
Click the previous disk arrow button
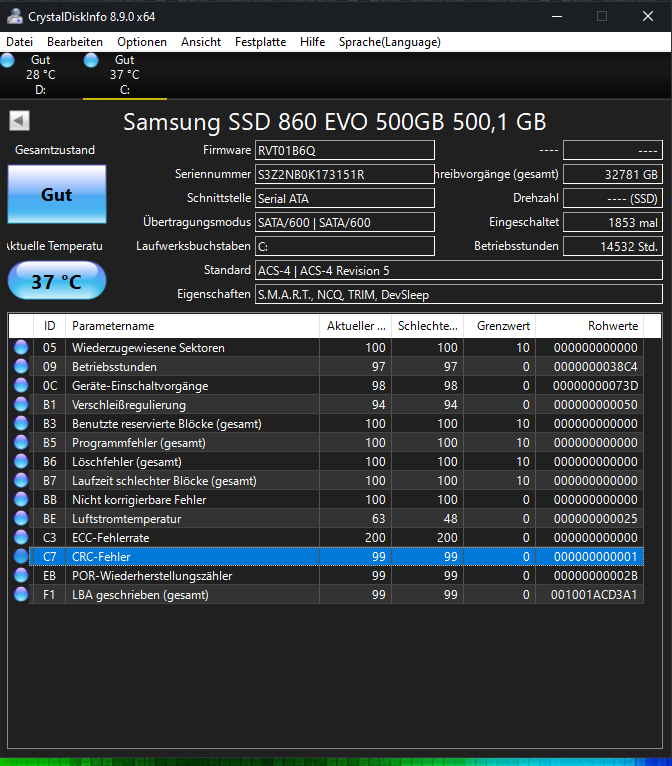[x=20, y=121]
